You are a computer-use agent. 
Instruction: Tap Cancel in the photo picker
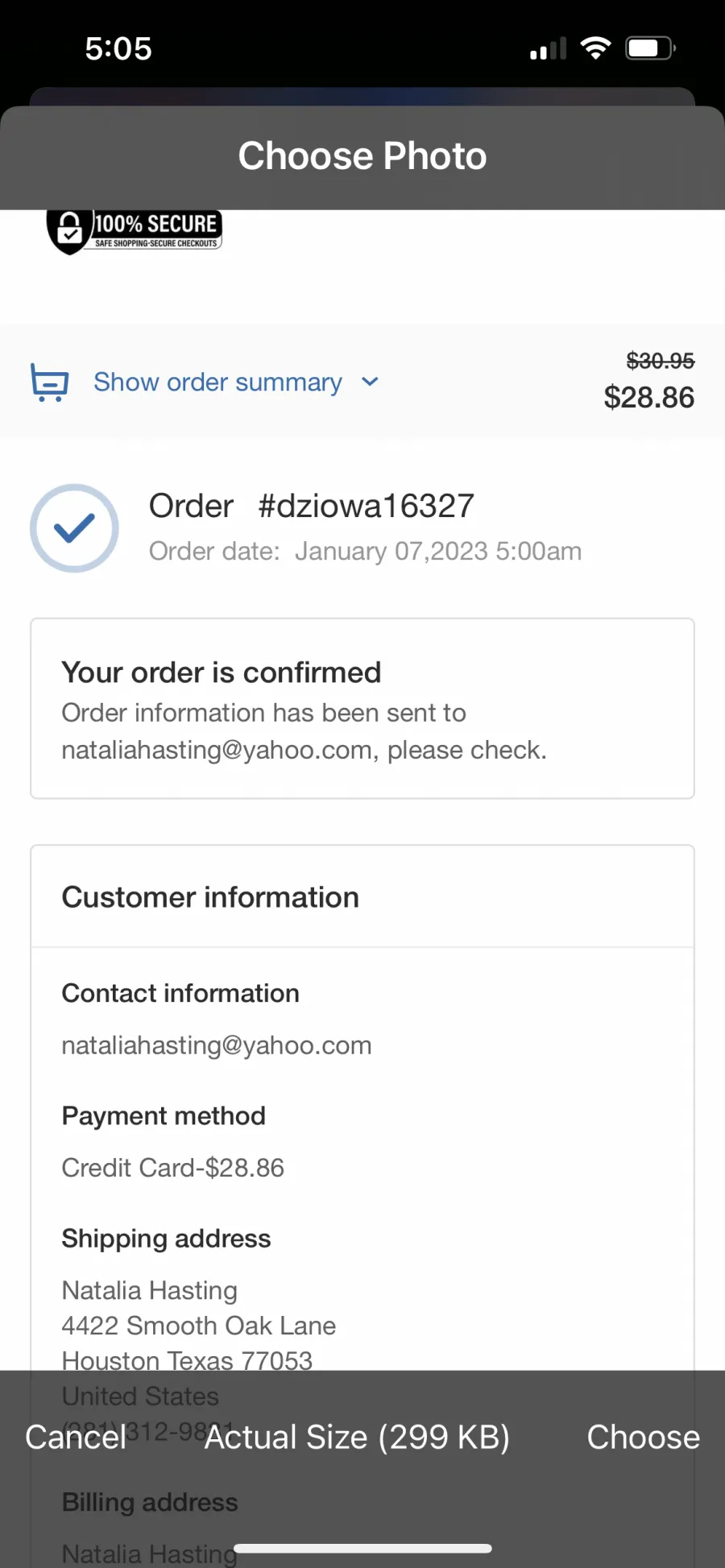76,1437
